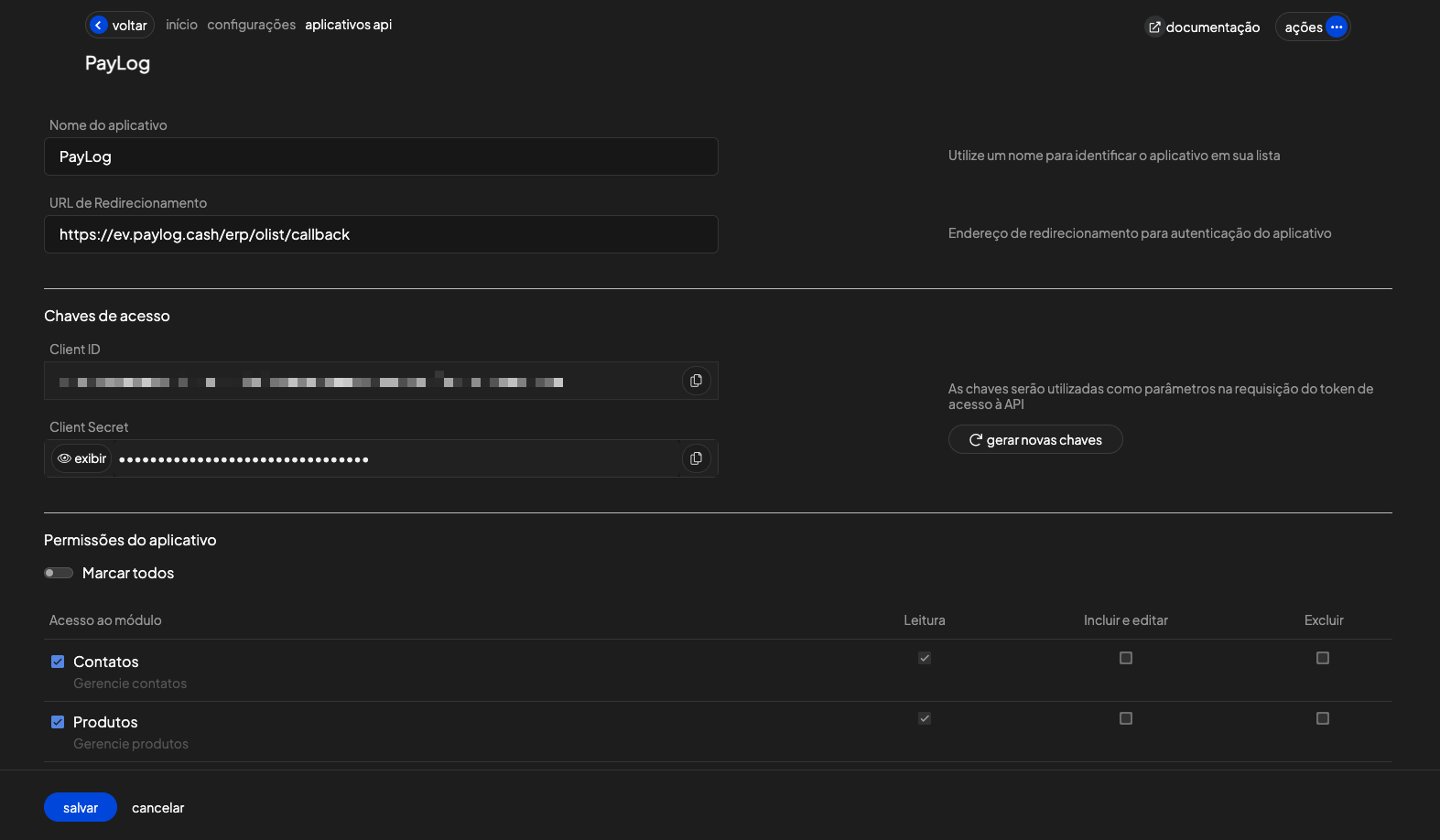Click the 'Chaves de acesso' heading
The image size is (1440, 840).
click(x=107, y=316)
